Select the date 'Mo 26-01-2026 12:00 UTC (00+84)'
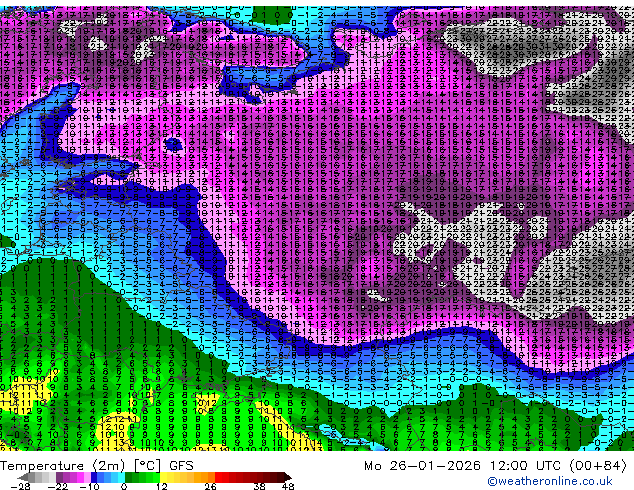 click(x=495, y=466)
